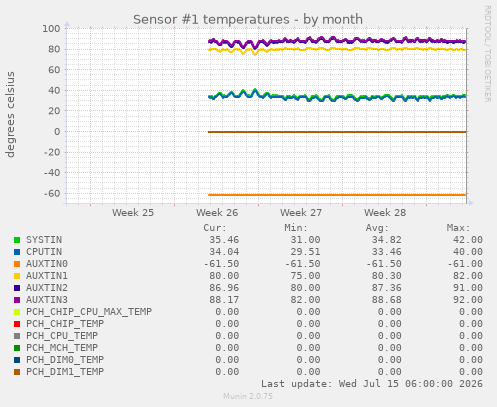Click the PCH_MCH_TEMP legend label

click(x=62, y=348)
